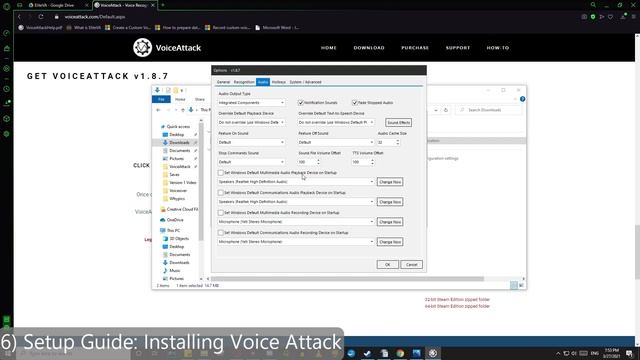Click OK in the Options dialog

[x=387, y=264]
